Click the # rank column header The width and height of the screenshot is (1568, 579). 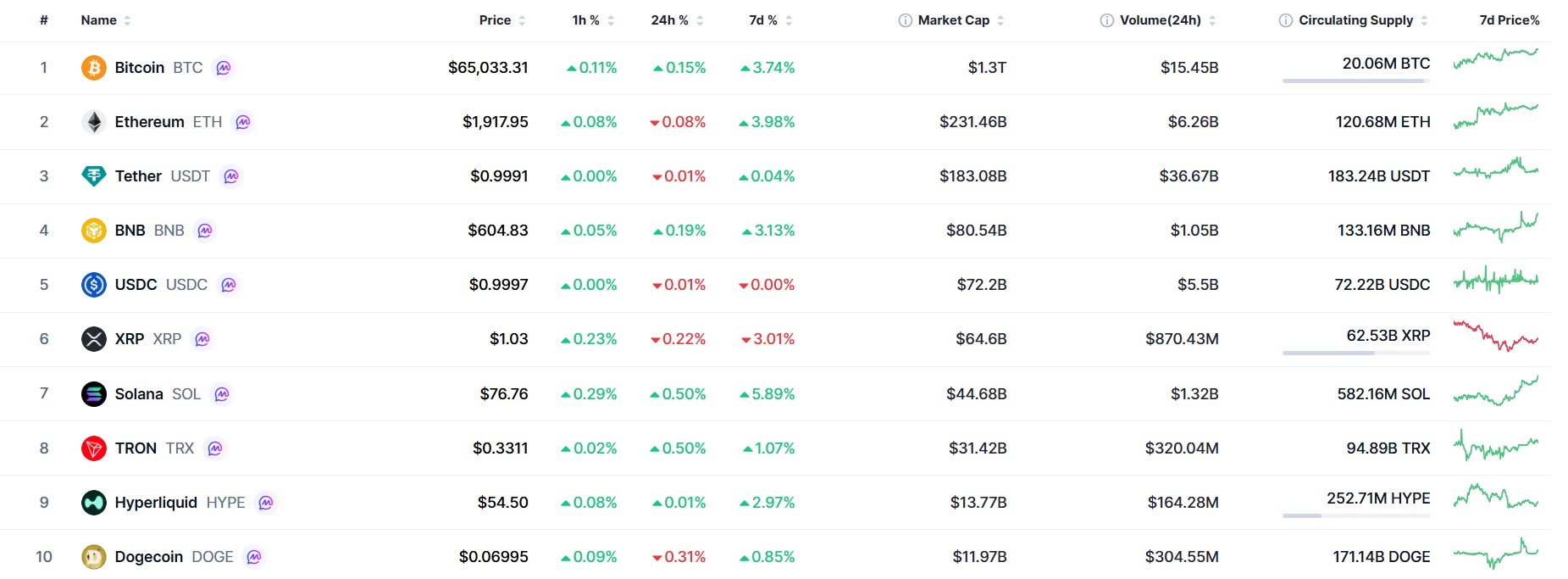pos(44,20)
